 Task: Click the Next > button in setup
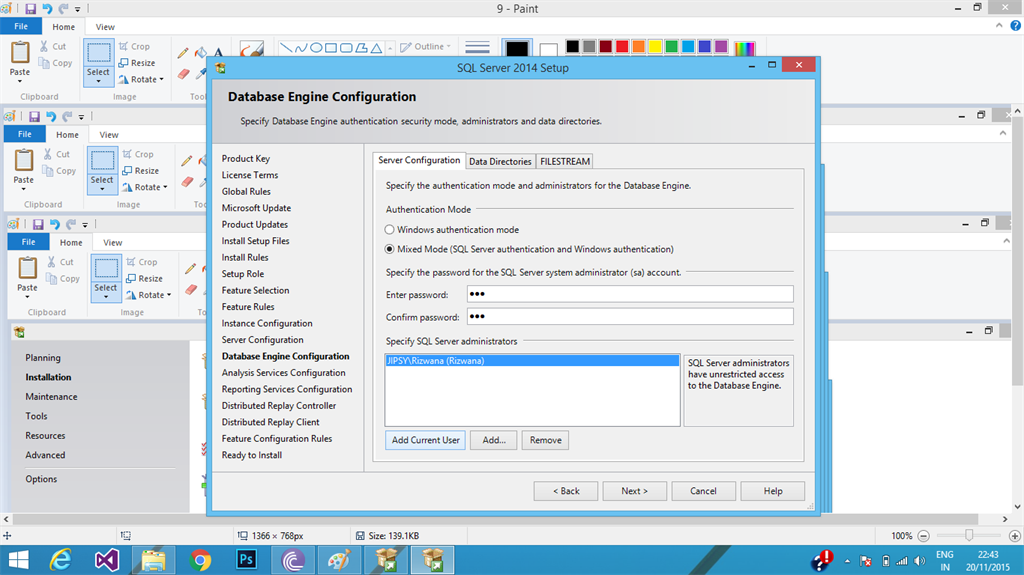(x=634, y=491)
